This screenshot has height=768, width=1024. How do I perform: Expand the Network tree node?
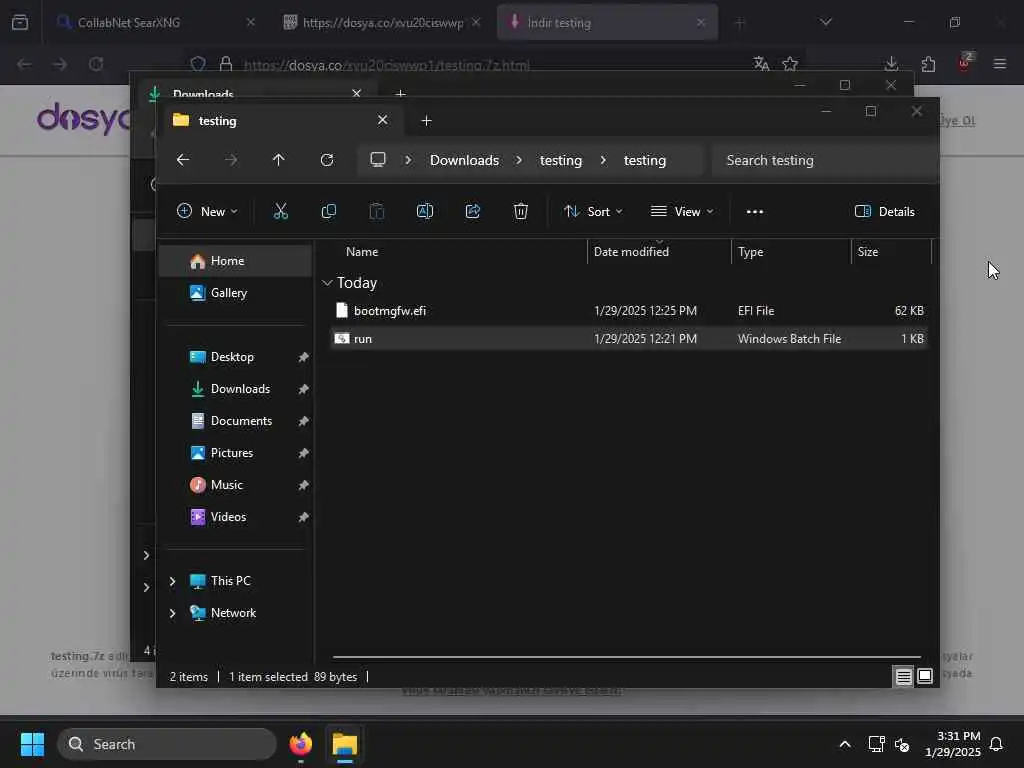[172, 613]
